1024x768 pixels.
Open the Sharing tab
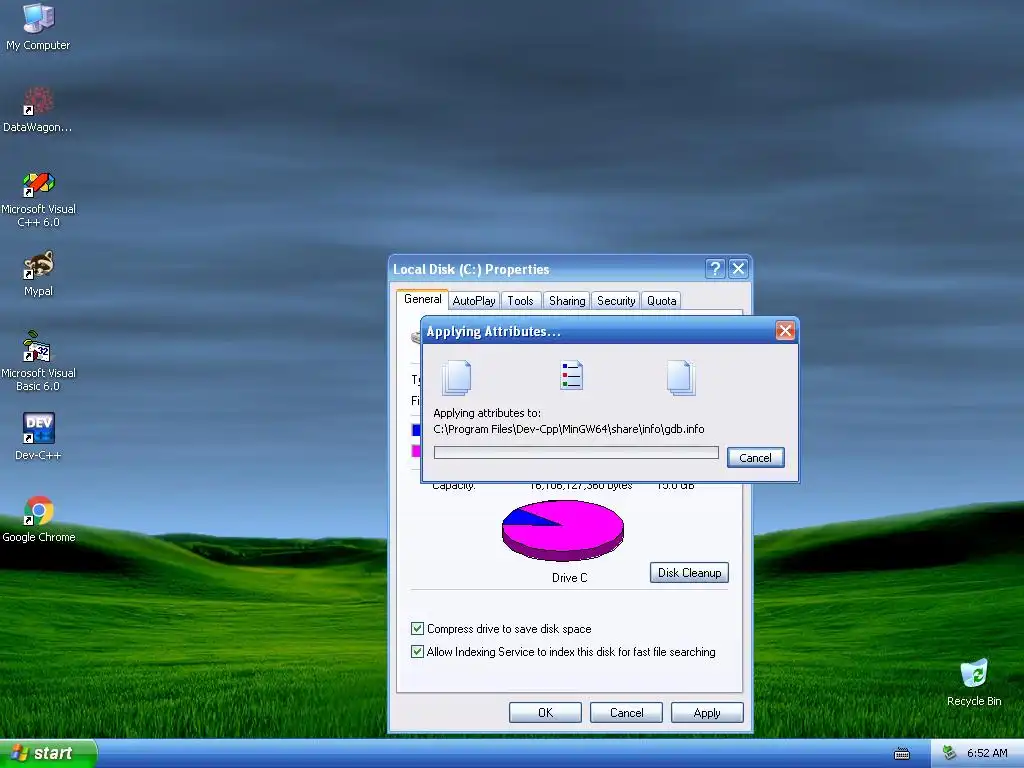567,300
